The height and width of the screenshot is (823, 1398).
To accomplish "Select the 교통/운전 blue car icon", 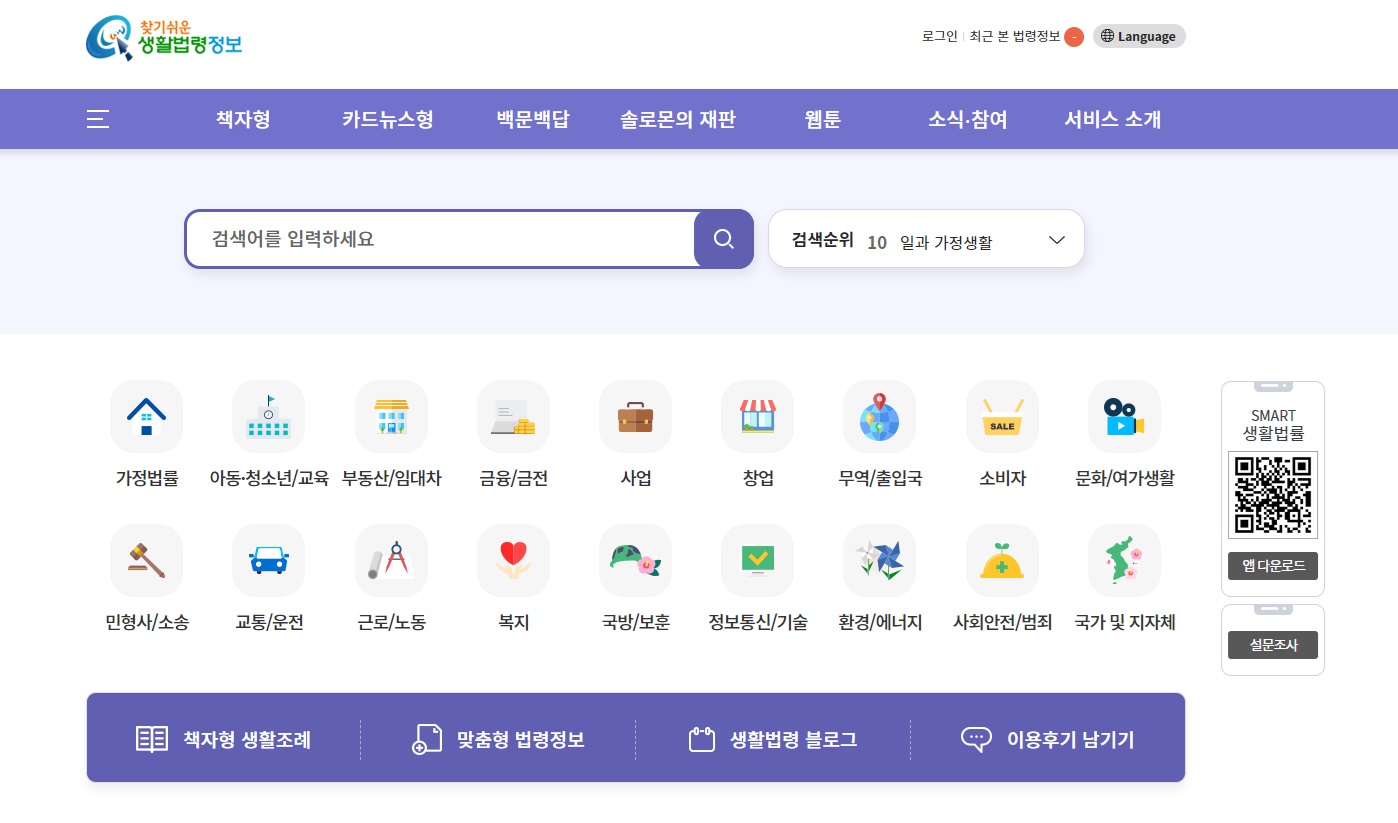I will pyautogui.click(x=268, y=561).
